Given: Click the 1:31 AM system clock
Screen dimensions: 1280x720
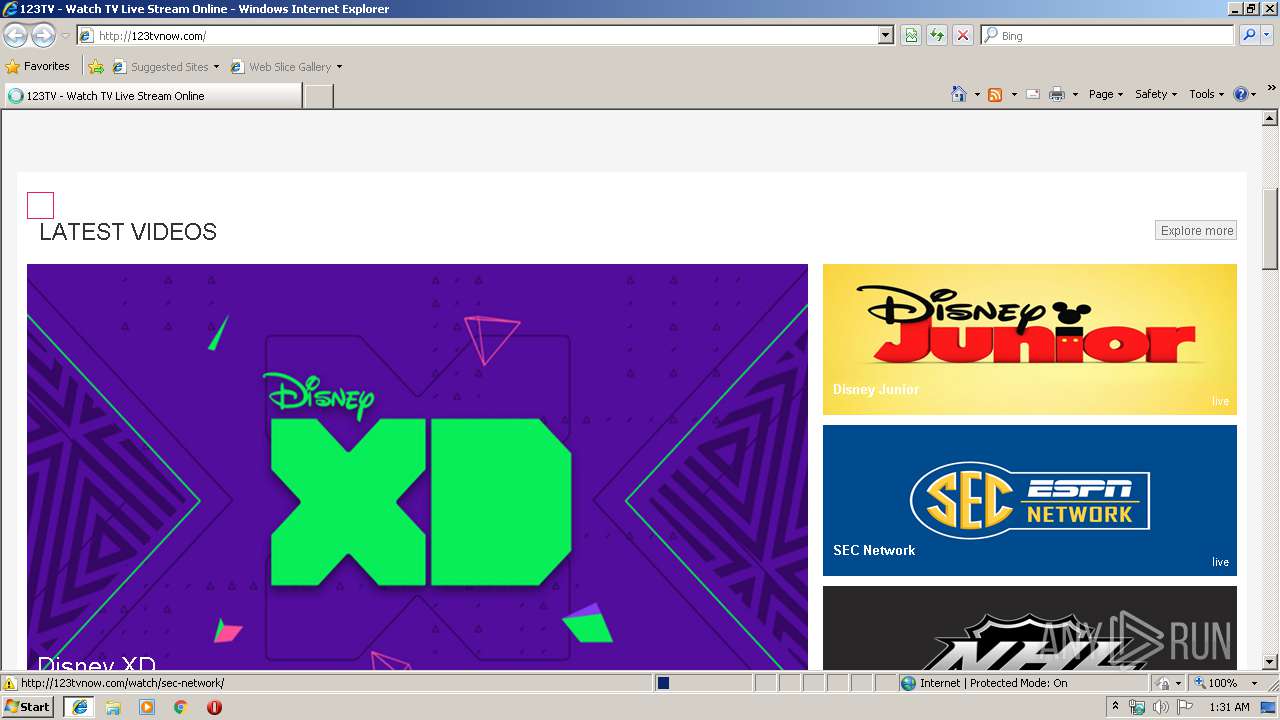Looking at the screenshot, I should (1229, 707).
